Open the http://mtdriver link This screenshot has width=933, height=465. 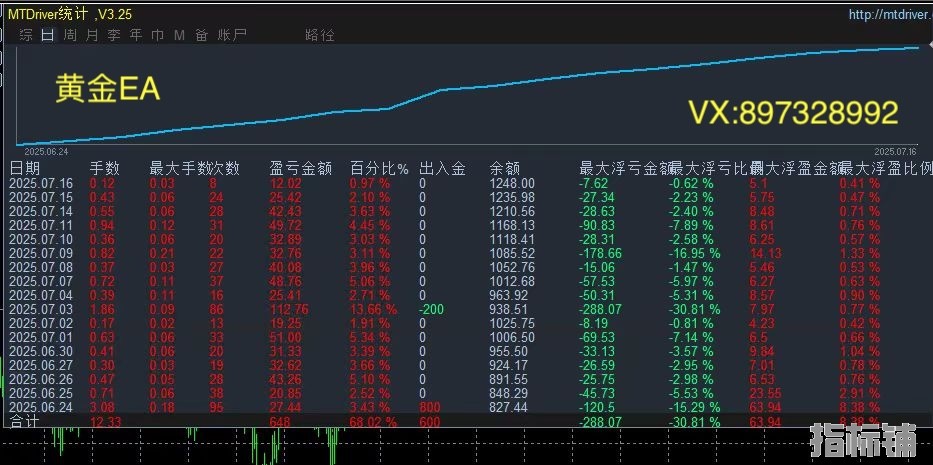[891, 14]
